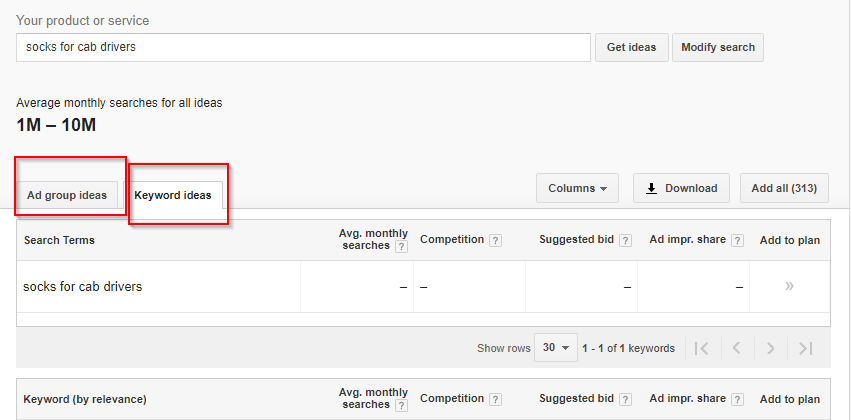Click help icon beside upper Ad impr. share
Screen dimensions: 851x420
point(737,240)
